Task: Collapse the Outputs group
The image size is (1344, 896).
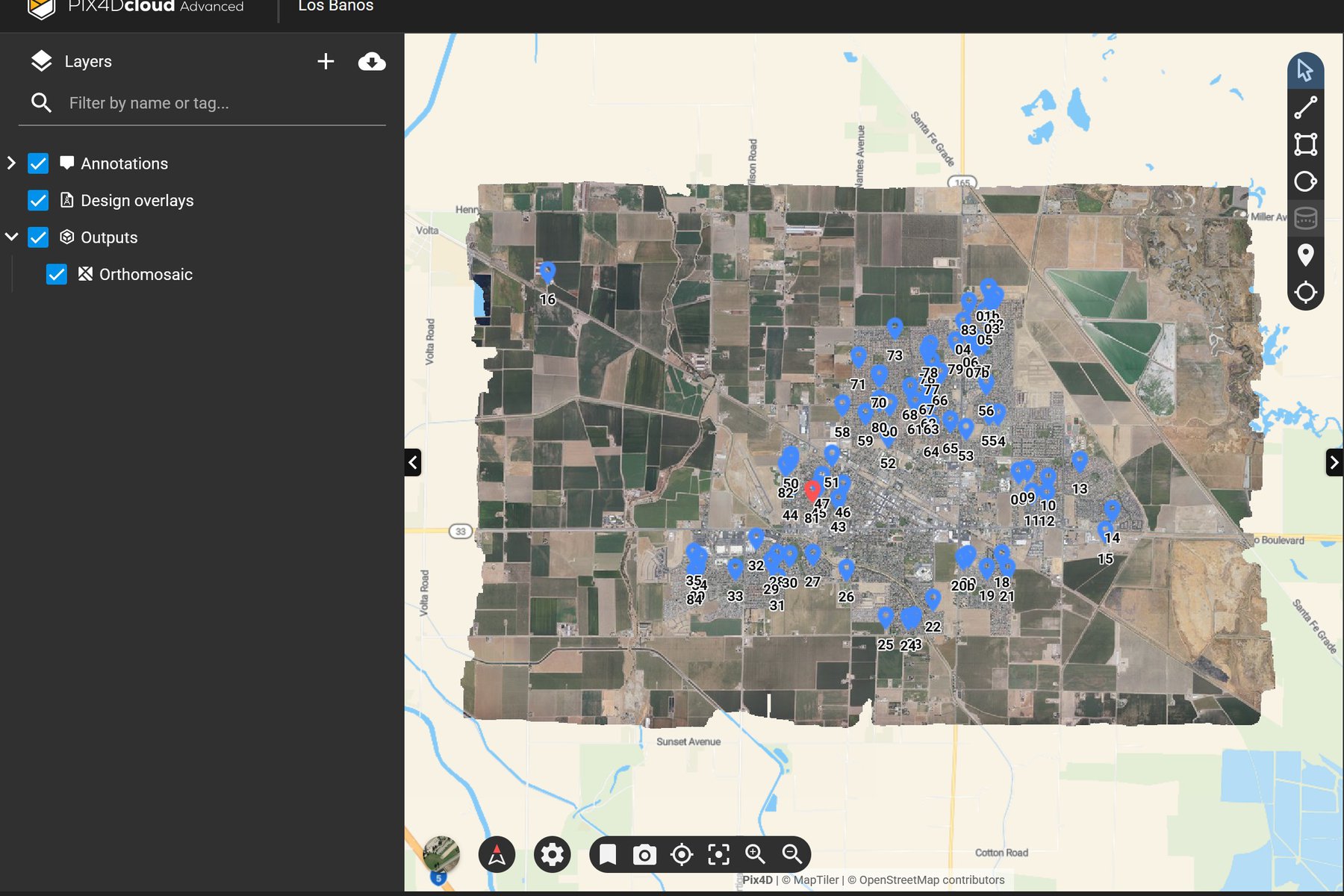Action: pos(11,237)
